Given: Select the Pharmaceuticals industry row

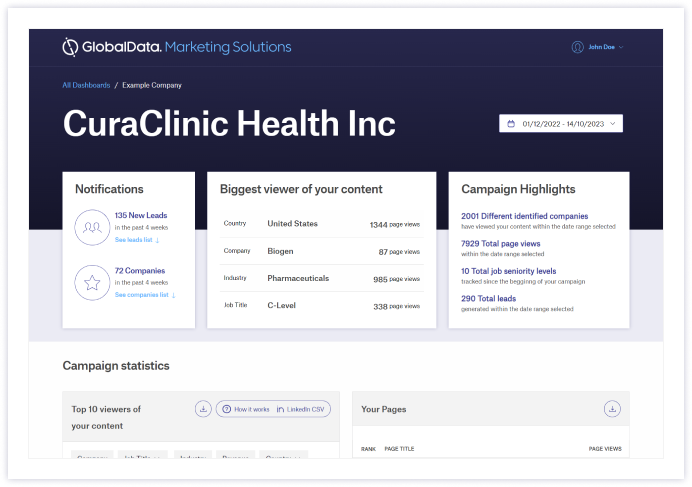Looking at the screenshot, I should (322, 279).
